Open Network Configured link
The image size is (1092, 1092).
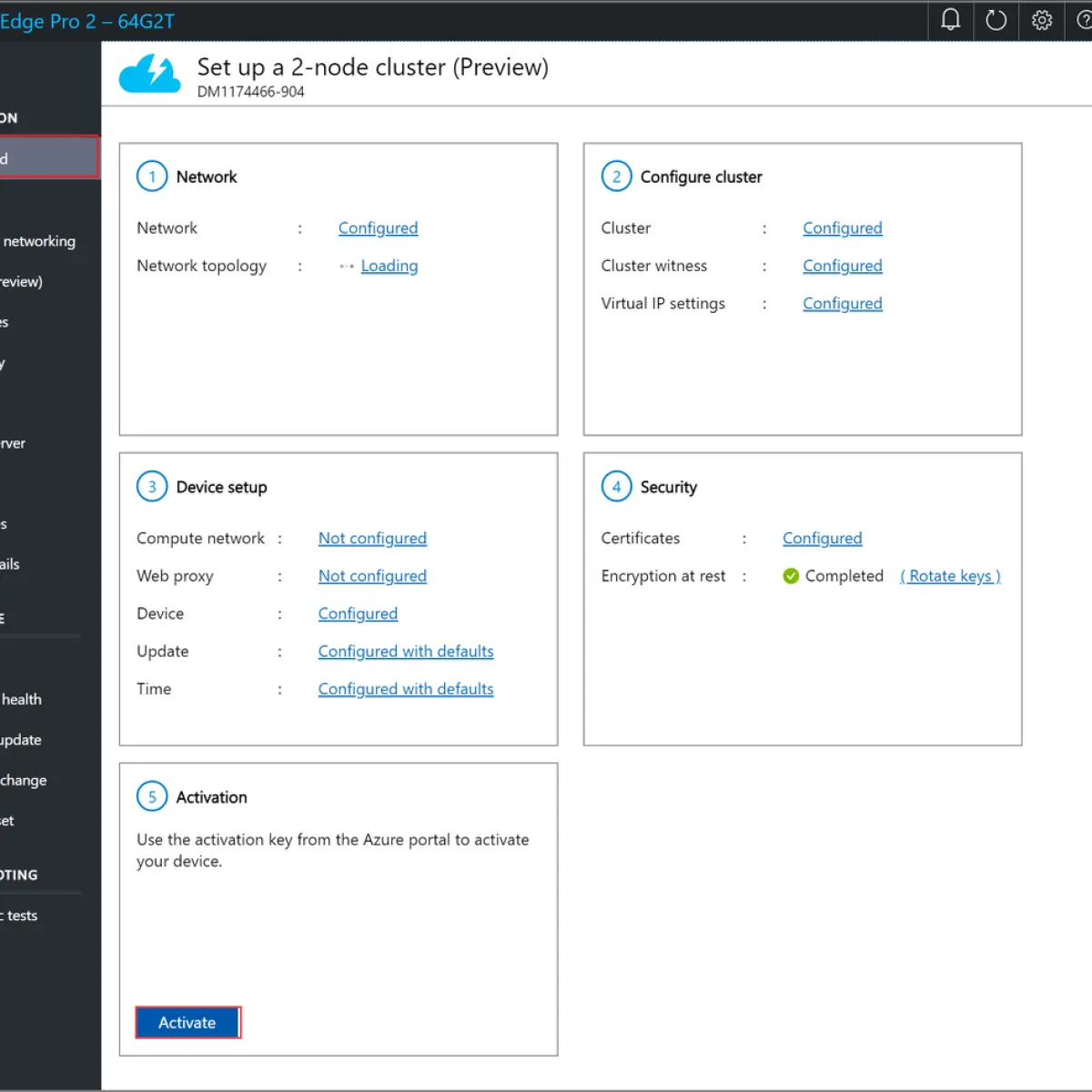click(378, 228)
